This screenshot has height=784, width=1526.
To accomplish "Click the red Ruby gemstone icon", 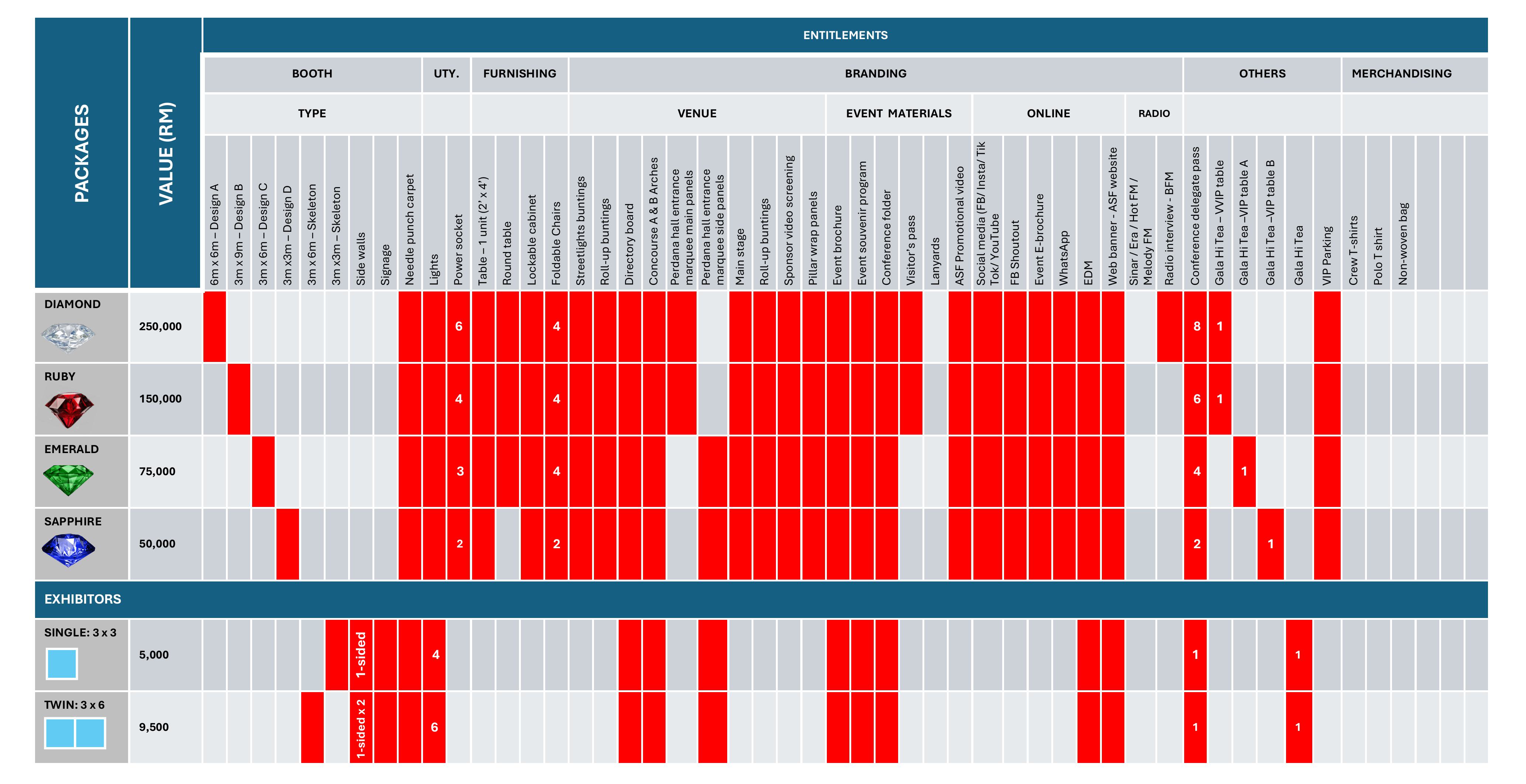I will [x=69, y=410].
